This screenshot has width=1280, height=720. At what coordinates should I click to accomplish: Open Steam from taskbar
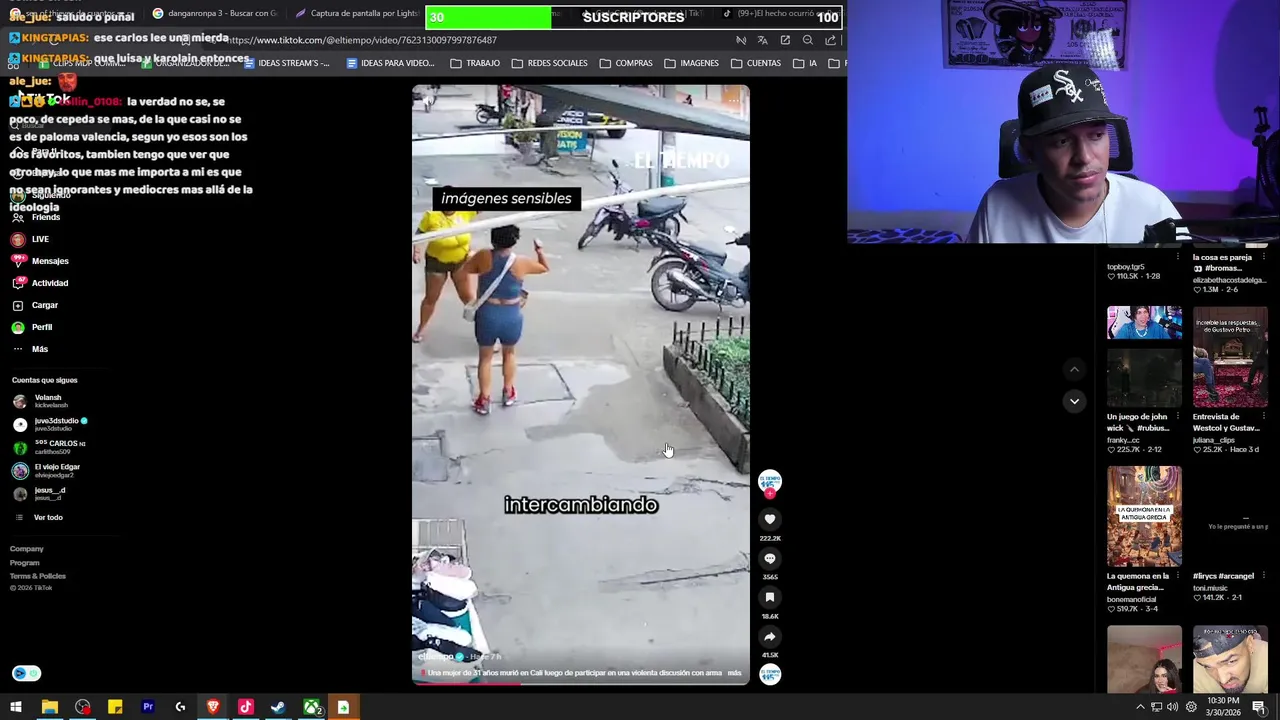[278, 707]
